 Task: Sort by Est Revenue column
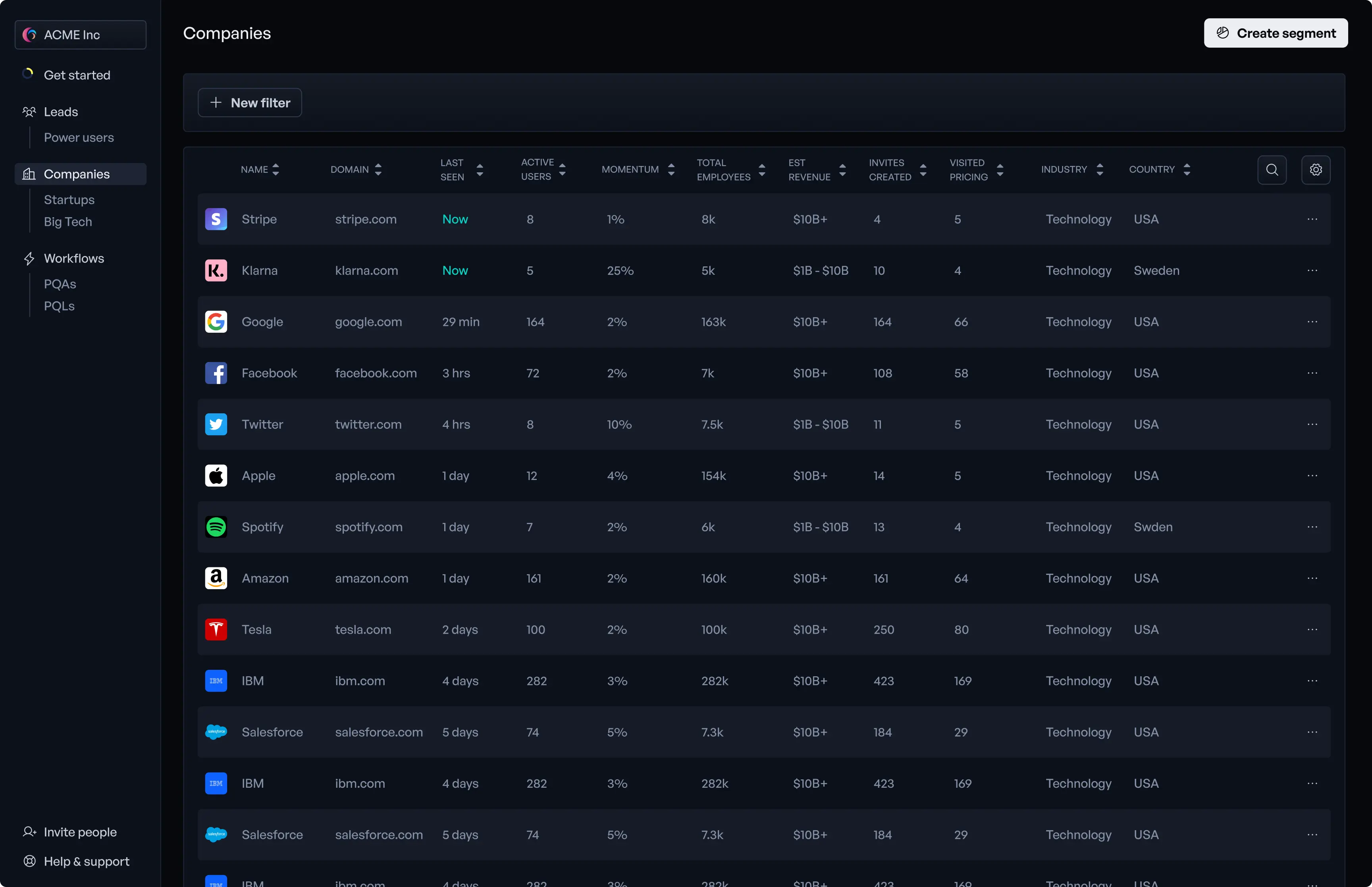[x=817, y=169]
